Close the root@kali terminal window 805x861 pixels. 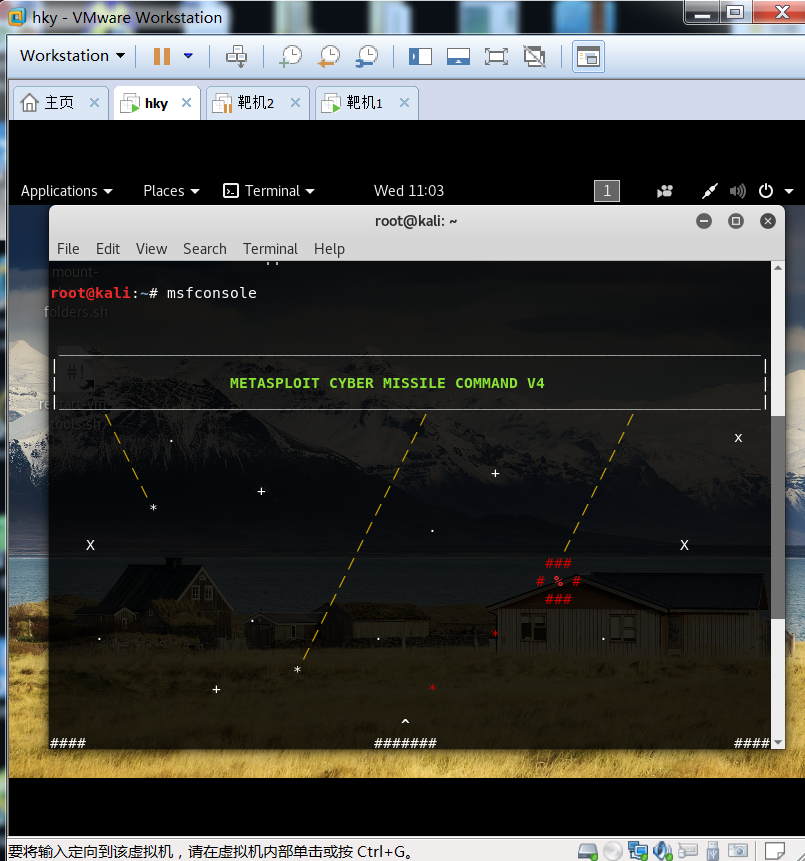pyautogui.click(x=768, y=221)
